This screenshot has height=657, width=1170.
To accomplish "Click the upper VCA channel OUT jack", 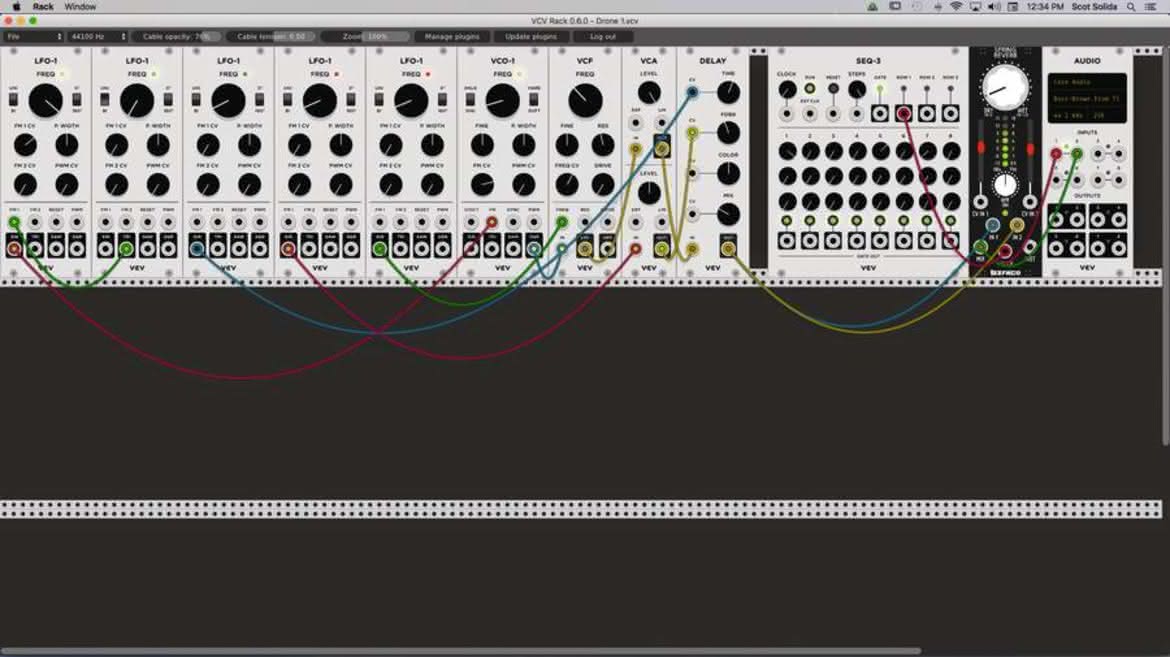I will tap(662, 149).
